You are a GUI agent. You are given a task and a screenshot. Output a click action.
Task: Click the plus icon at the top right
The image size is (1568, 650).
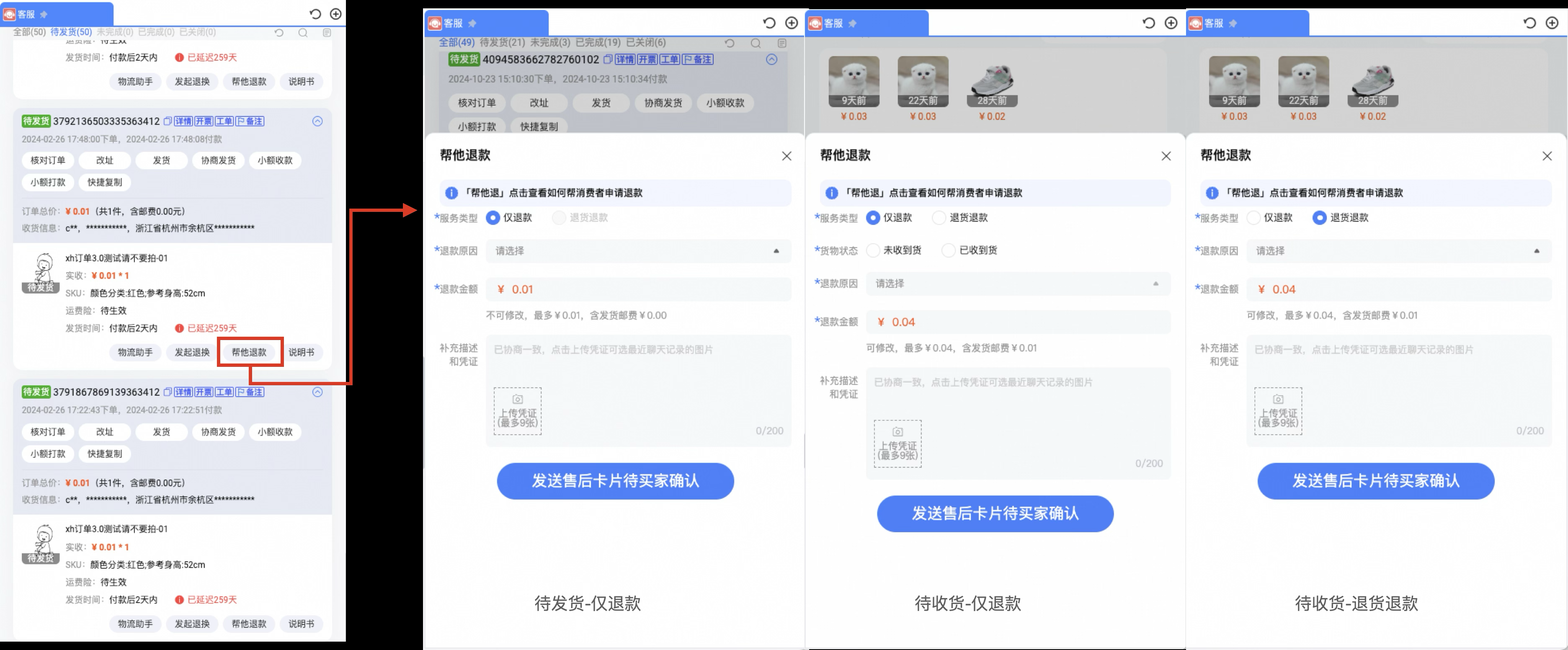click(x=337, y=13)
